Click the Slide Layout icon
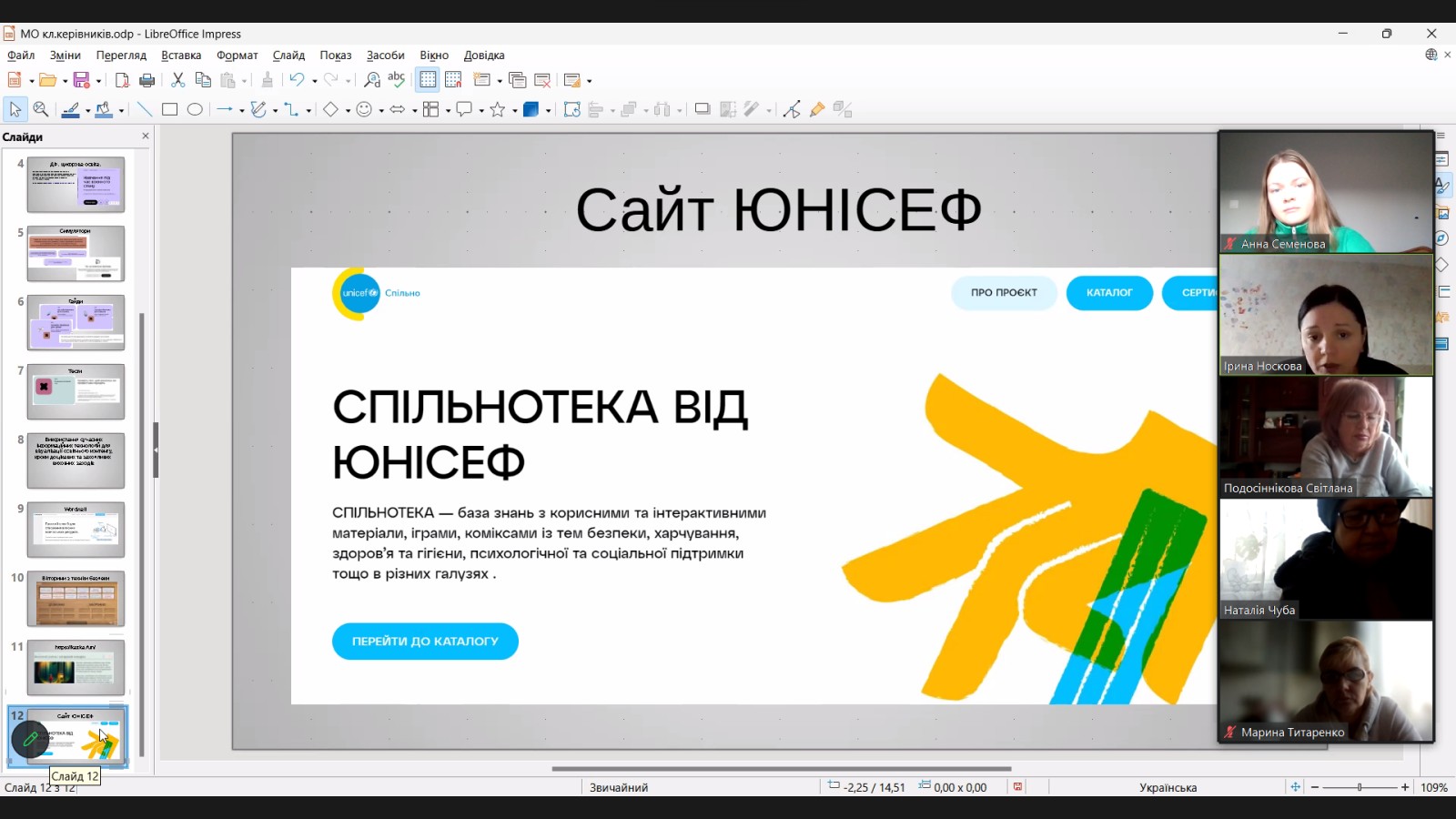Screen dimensions: 1456x819 pos(572,80)
